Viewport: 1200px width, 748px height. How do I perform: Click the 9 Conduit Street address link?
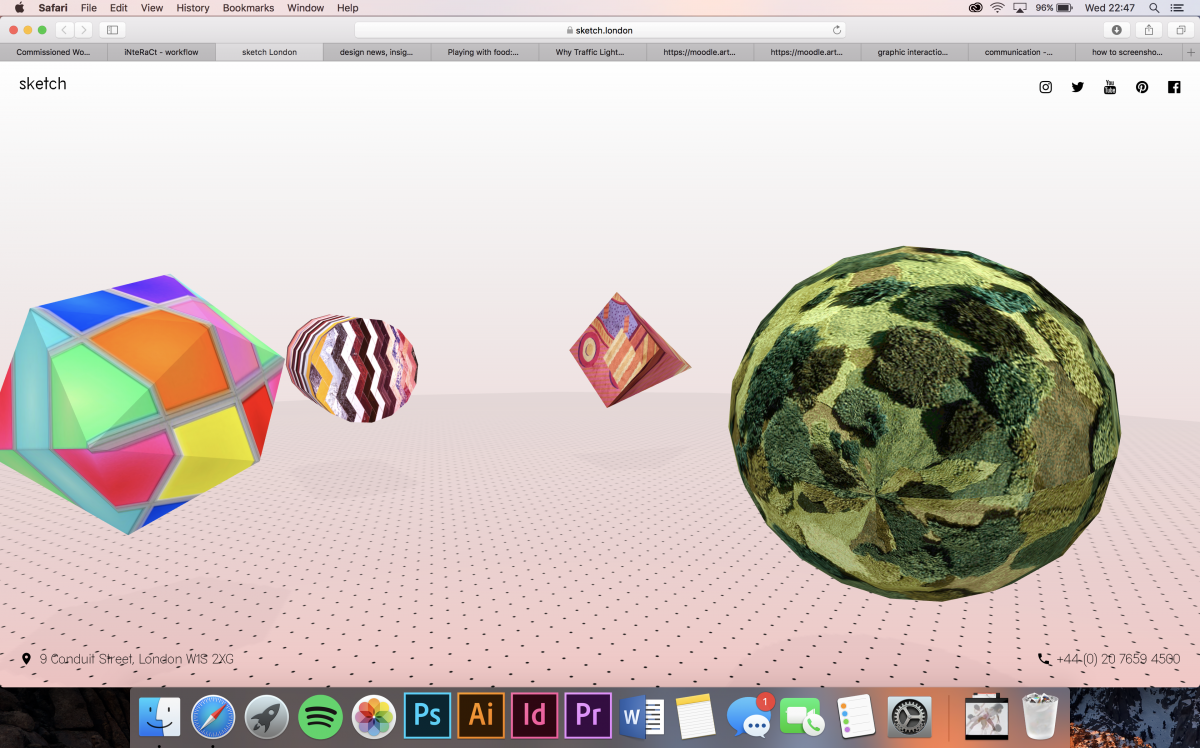(x=136, y=659)
